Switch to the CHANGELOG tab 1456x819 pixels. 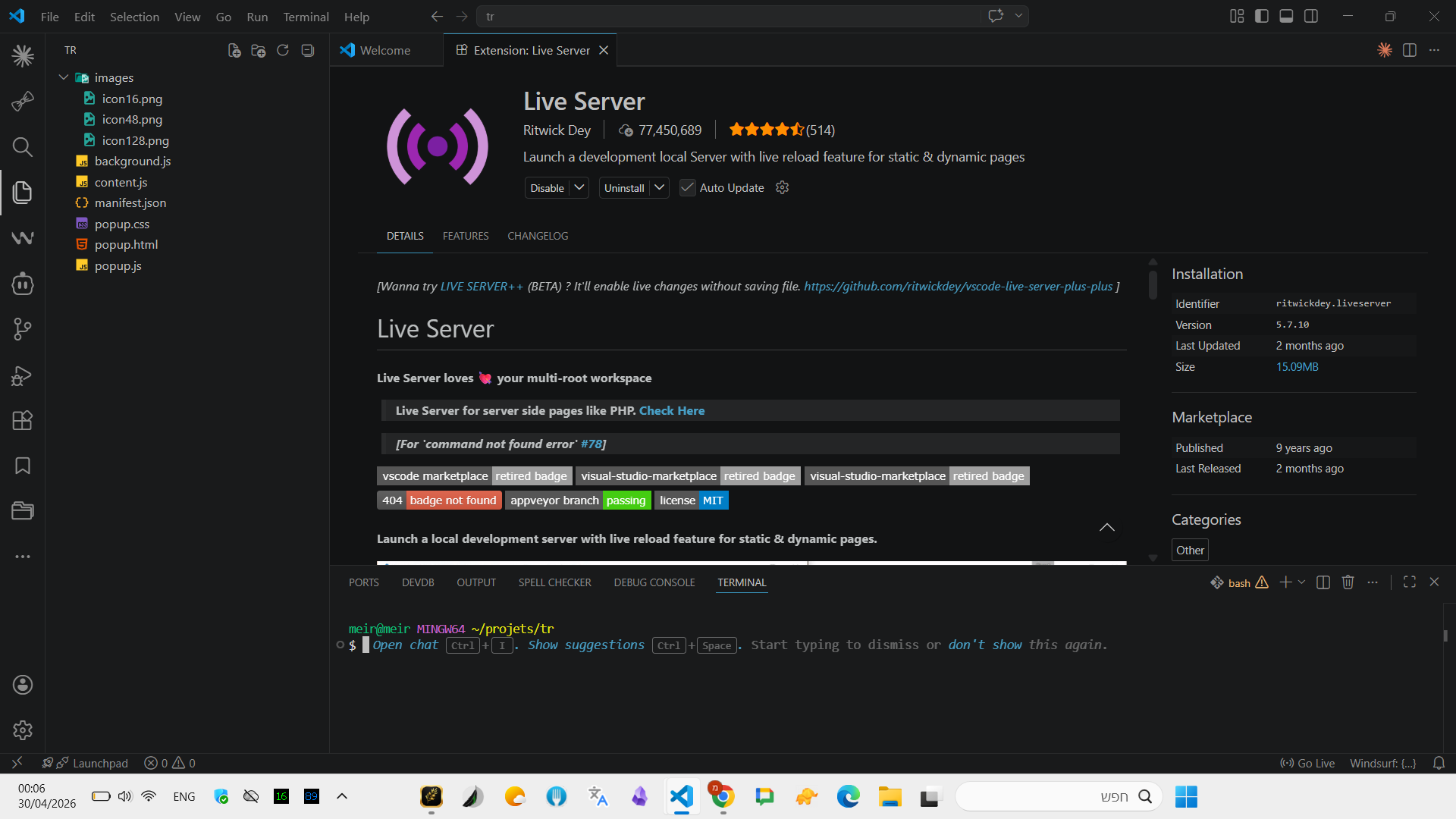pyautogui.click(x=538, y=236)
